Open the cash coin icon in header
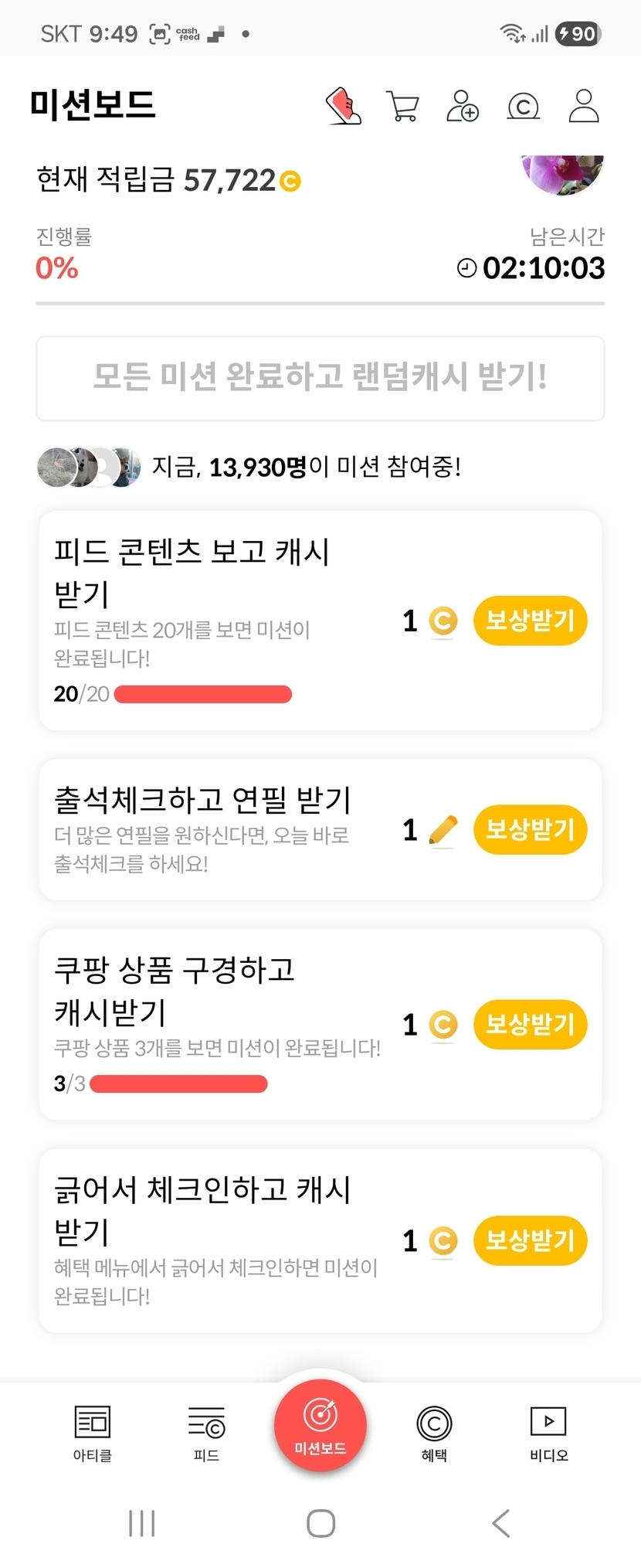The image size is (641, 1568). (523, 106)
